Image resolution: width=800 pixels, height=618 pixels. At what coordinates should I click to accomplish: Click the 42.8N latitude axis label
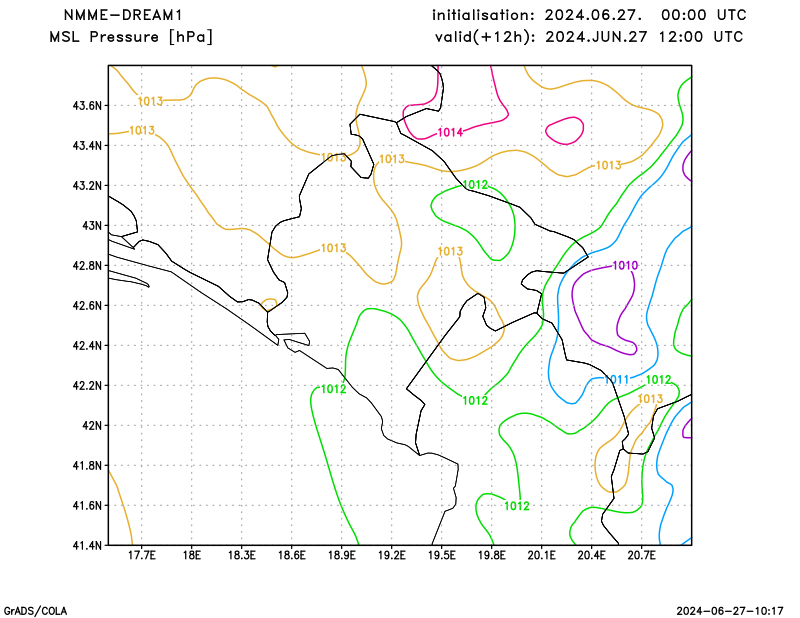click(87, 265)
